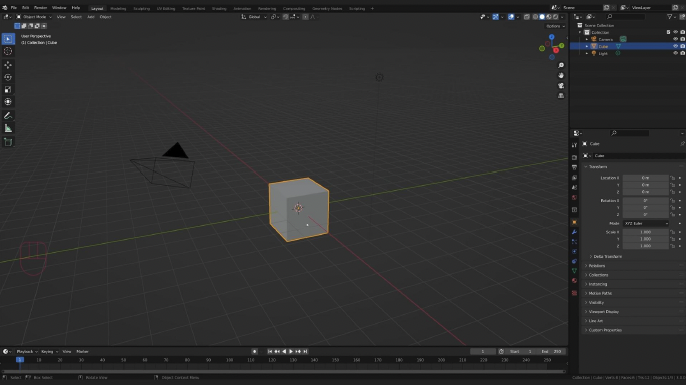Image resolution: width=686 pixels, height=385 pixels.
Task: Hide the Cube in viewport eye icon
Action: [x=675, y=46]
